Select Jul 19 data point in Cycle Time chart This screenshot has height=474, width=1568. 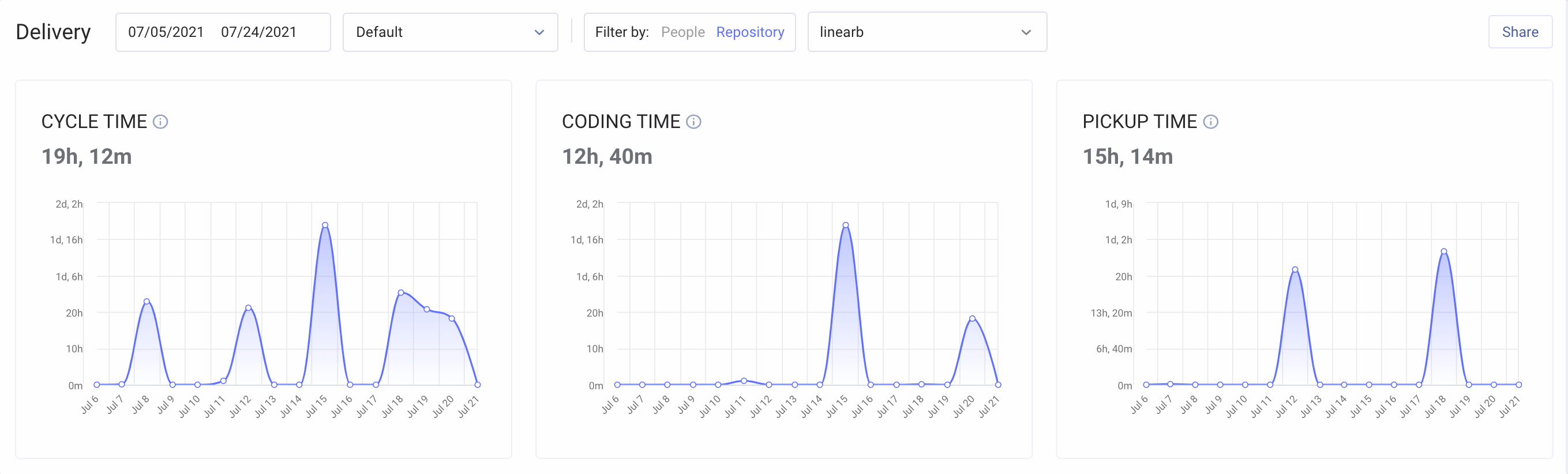(x=427, y=309)
